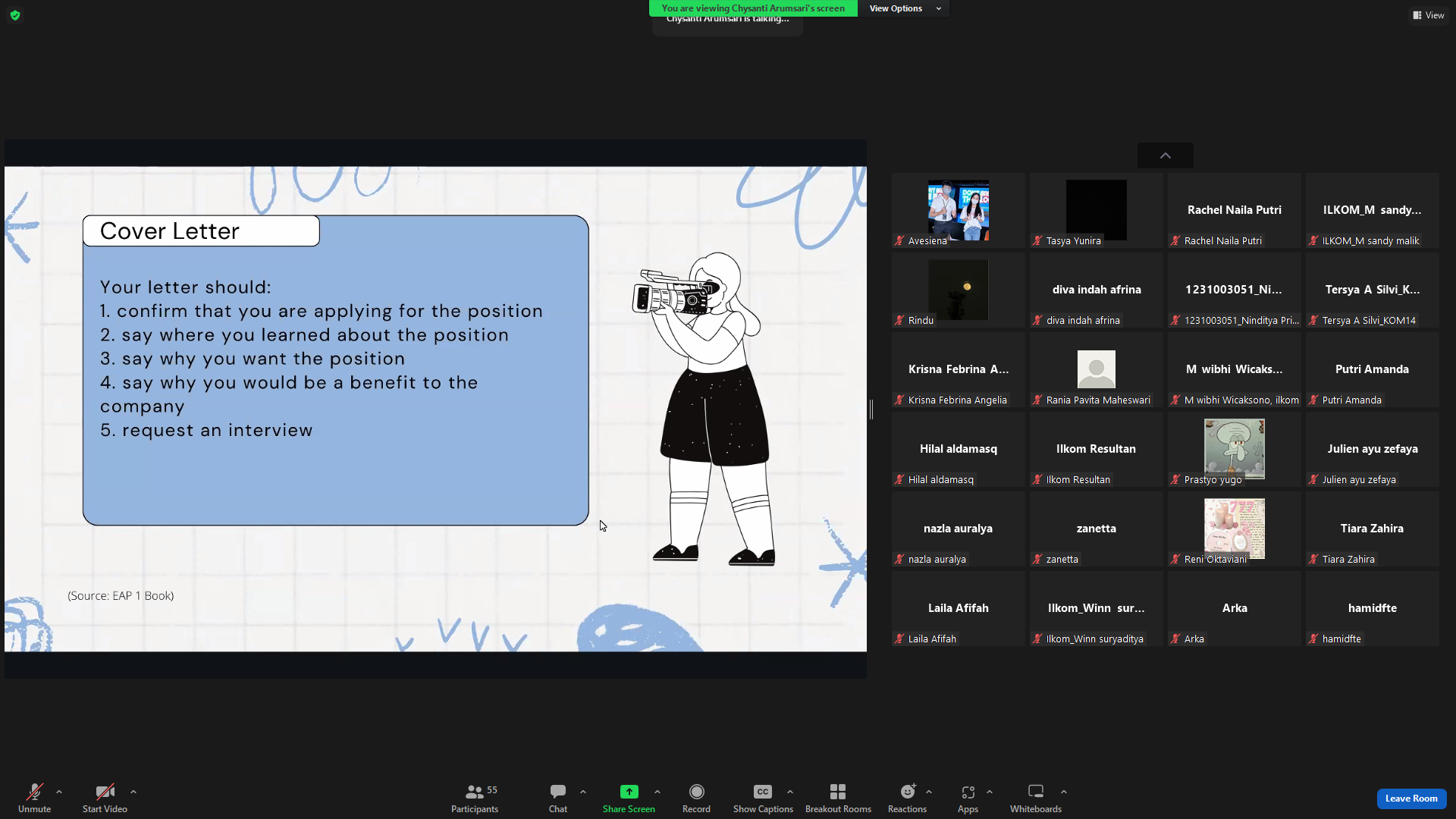Collapse the gallery with the up chevron

1166,155
